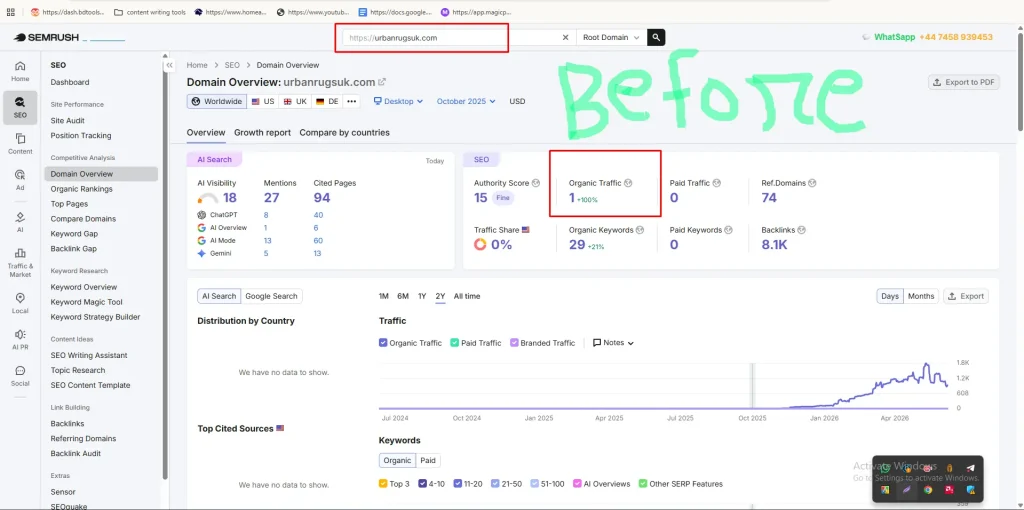
Task: Toggle the AI Overviews checkbox
Action: pos(577,484)
